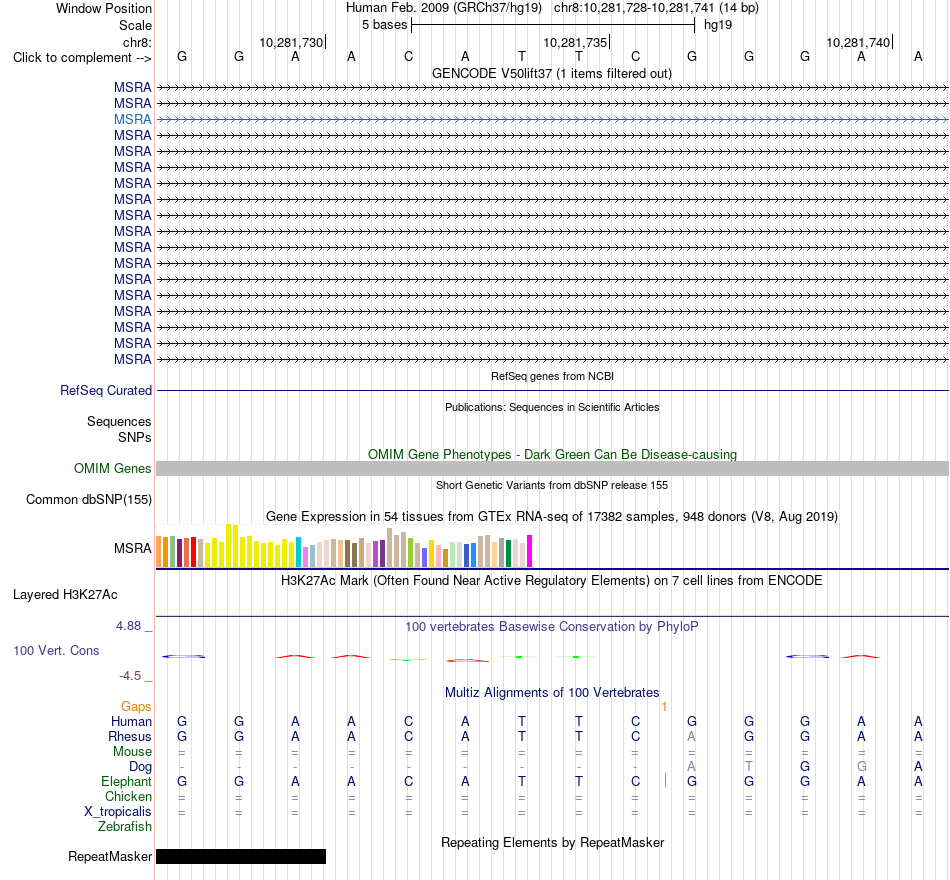This screenshot has width=950, height=880.
Task: Click the orange insertion tick in Elephant row
Action: [665, 780]
